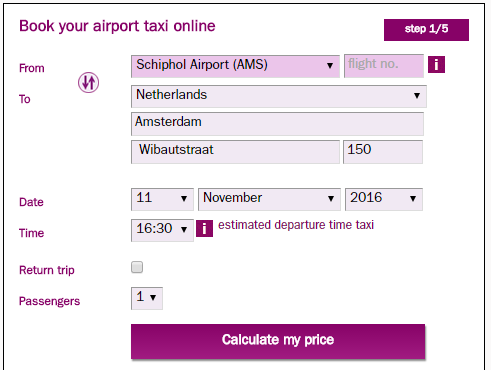The width and height of the screenshot is (491, 370).
Task: Click the step 1/5 indicator
Action: [426, 30]
